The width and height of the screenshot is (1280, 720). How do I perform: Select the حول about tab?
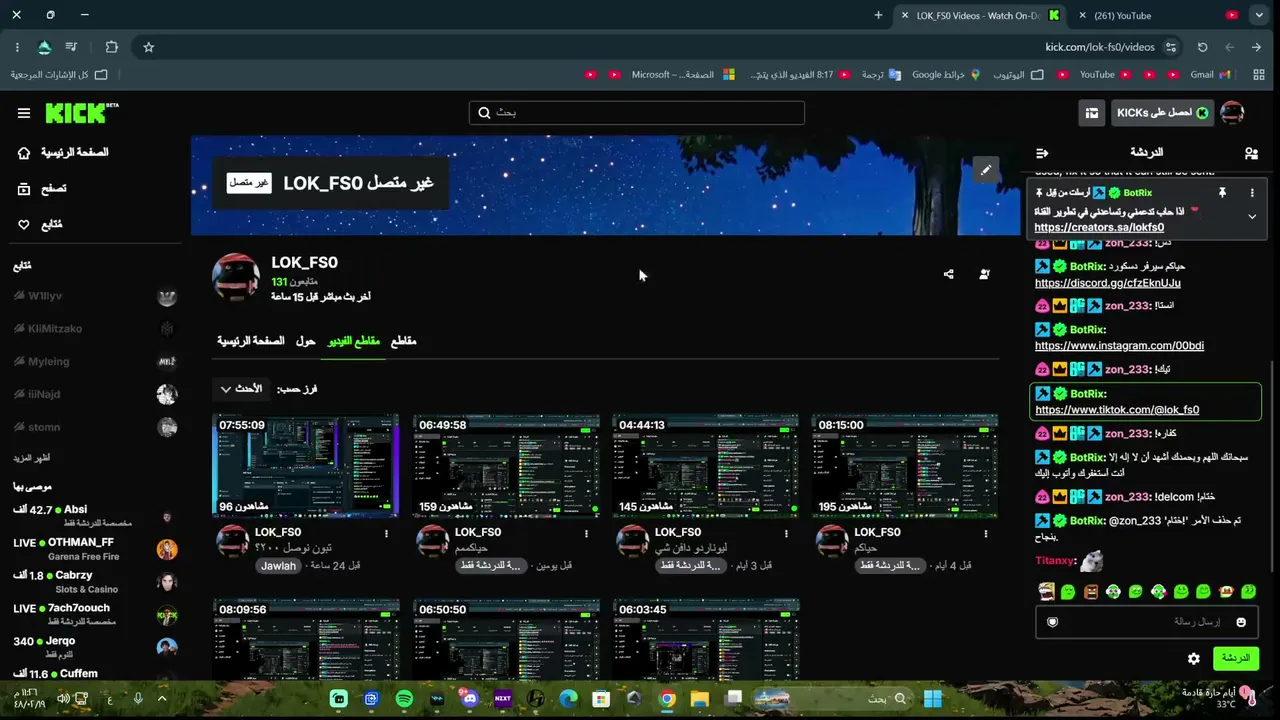tap(305, 341)
